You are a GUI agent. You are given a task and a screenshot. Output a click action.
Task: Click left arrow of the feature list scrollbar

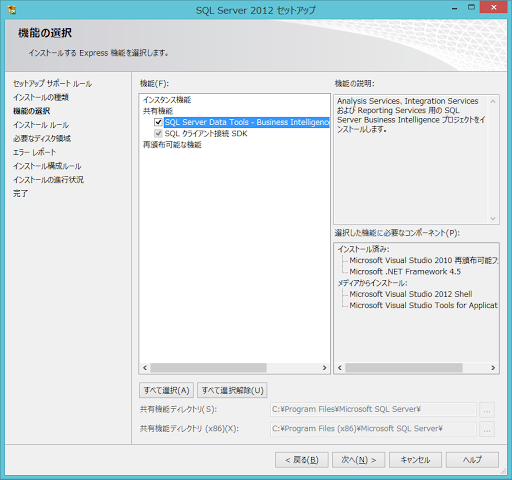145,368
